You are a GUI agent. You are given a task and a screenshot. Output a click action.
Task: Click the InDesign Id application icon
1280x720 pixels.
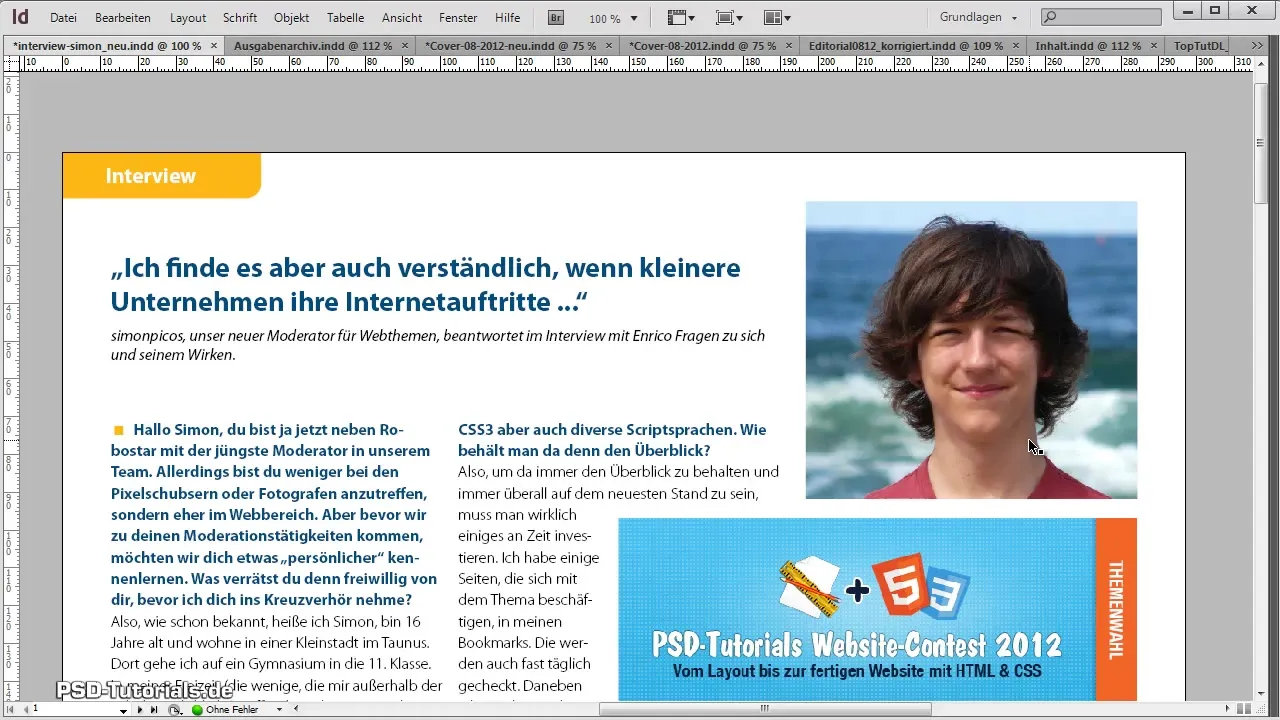click(19, 17)
